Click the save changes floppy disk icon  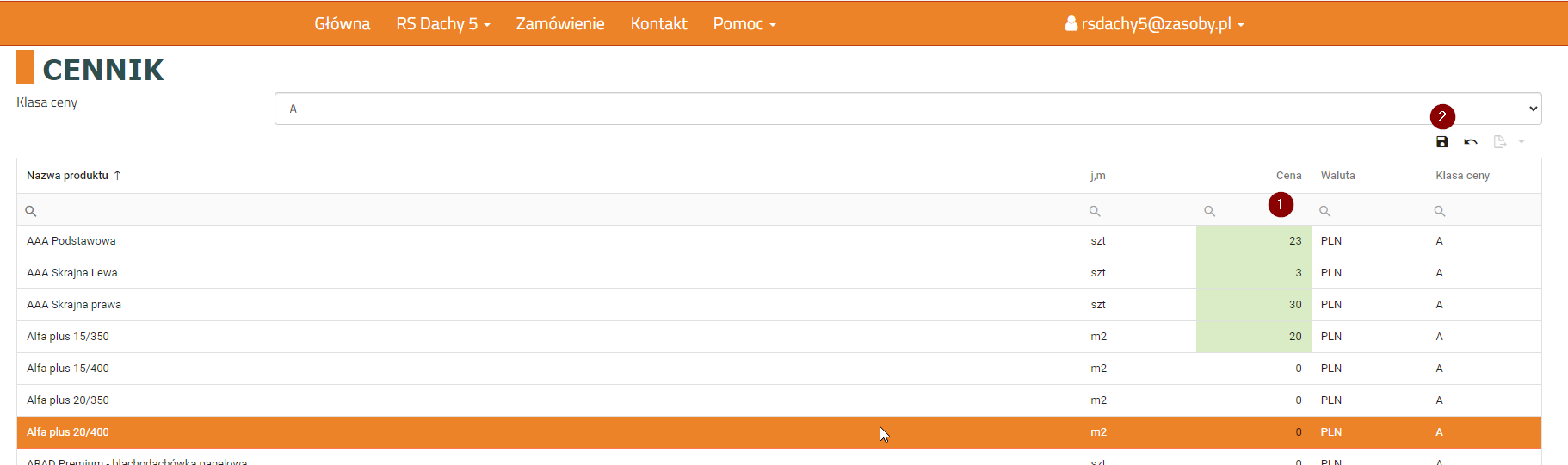(x=1442, y=142)
